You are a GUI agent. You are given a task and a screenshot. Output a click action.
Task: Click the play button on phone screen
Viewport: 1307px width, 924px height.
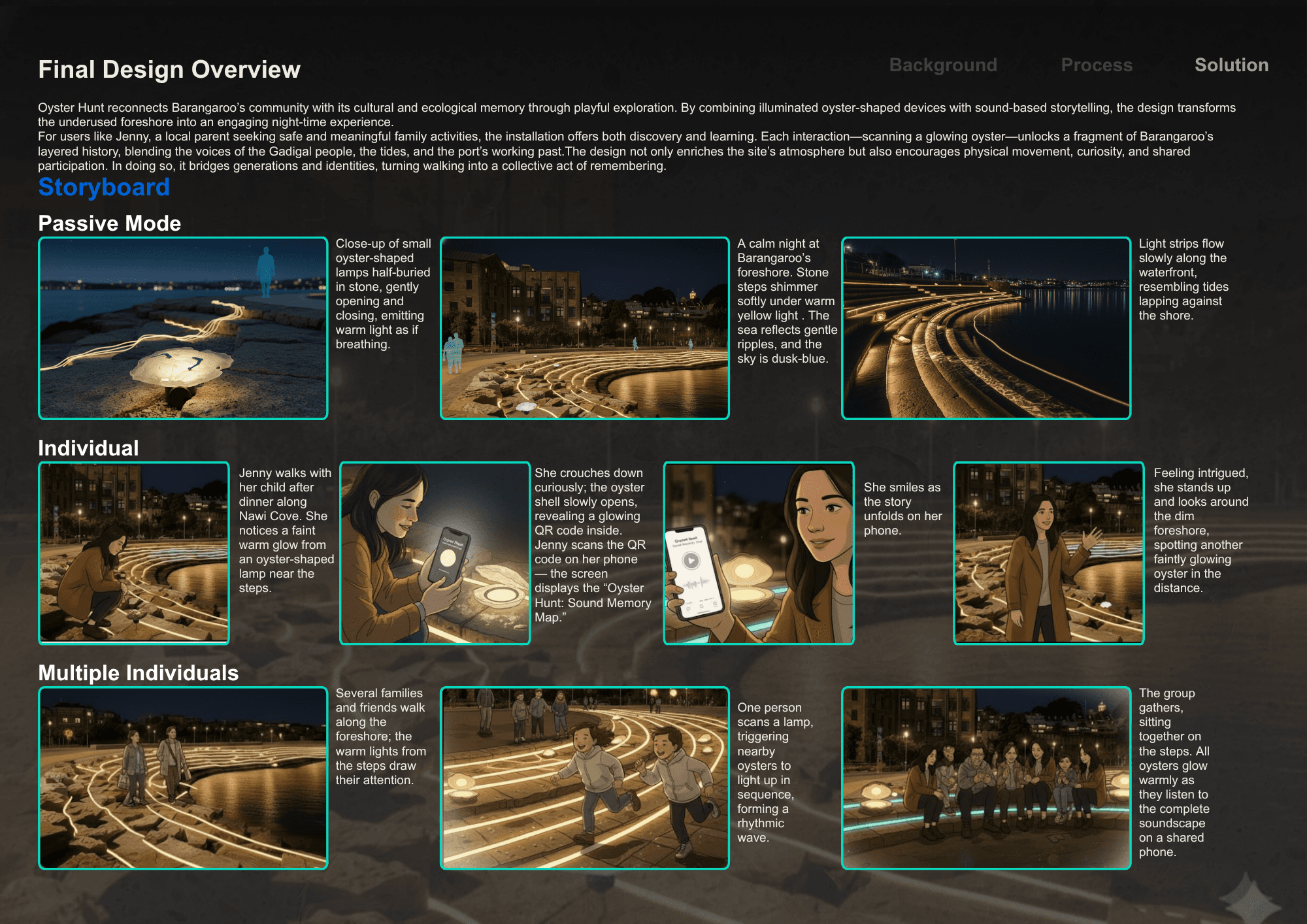[x=691, y=561]
